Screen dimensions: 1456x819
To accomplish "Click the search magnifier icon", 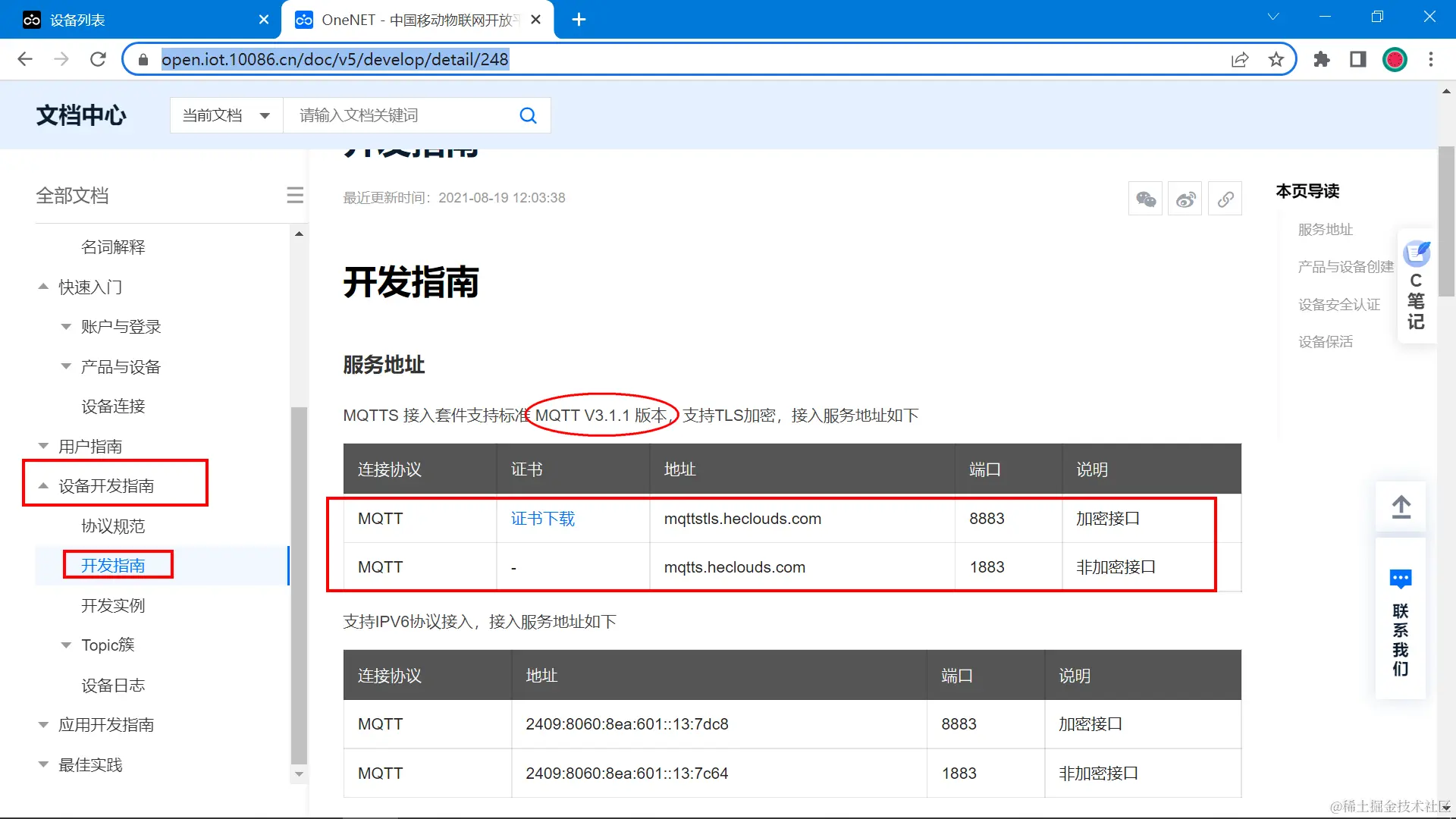I will [x=528, y=115].
